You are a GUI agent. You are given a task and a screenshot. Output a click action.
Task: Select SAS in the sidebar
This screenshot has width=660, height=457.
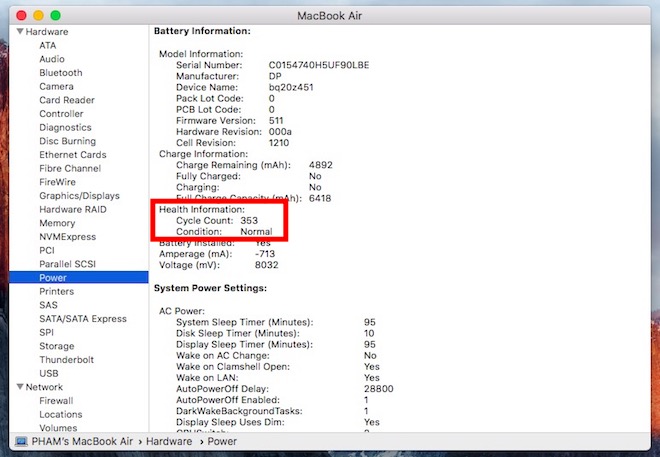click(48, 305)
